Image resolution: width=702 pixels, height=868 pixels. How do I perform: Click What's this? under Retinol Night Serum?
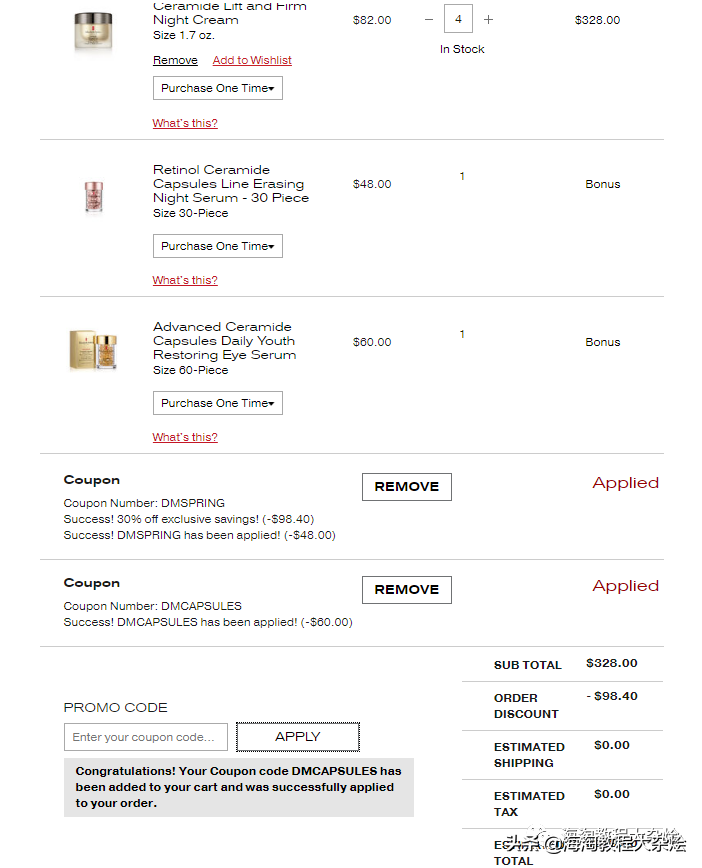pos(185,280)
